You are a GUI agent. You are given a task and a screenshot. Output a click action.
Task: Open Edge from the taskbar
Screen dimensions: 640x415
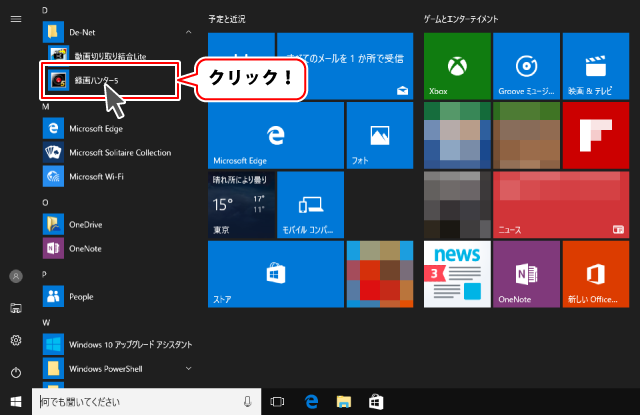tap(311, 402)
